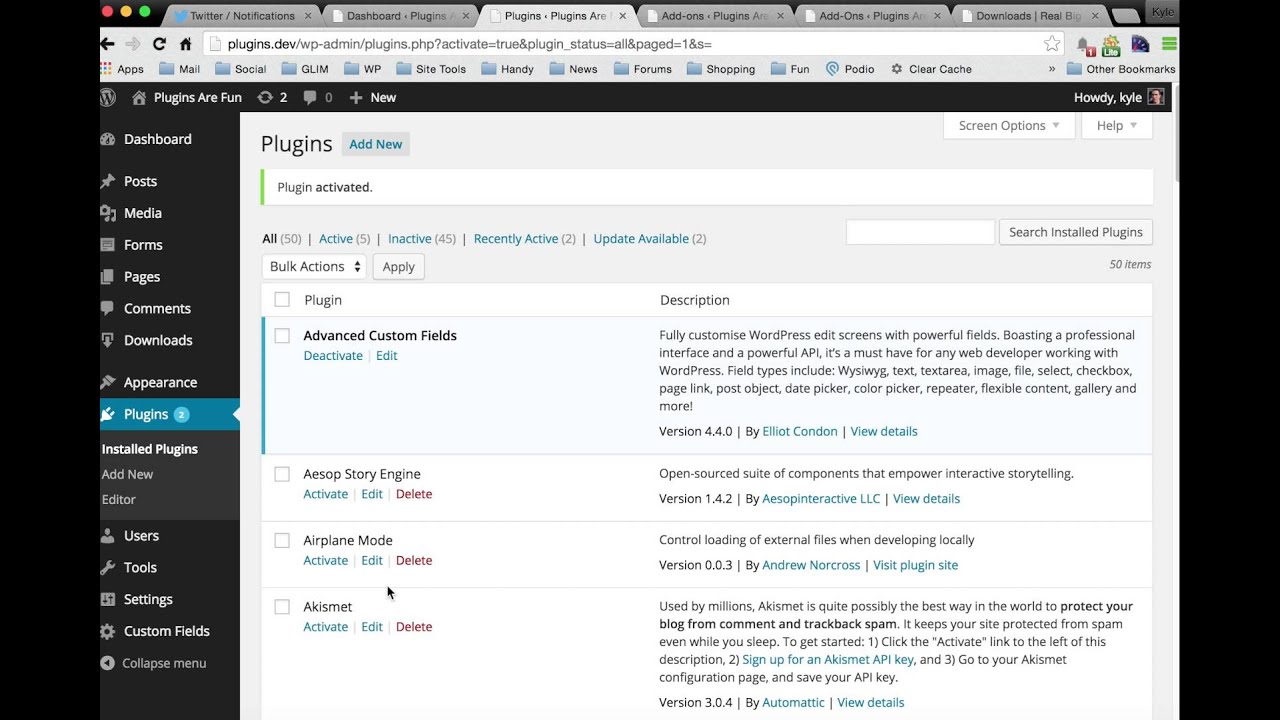Go to browser home page icon
The height and width of the screenshot is (720, 1280).
185,44
